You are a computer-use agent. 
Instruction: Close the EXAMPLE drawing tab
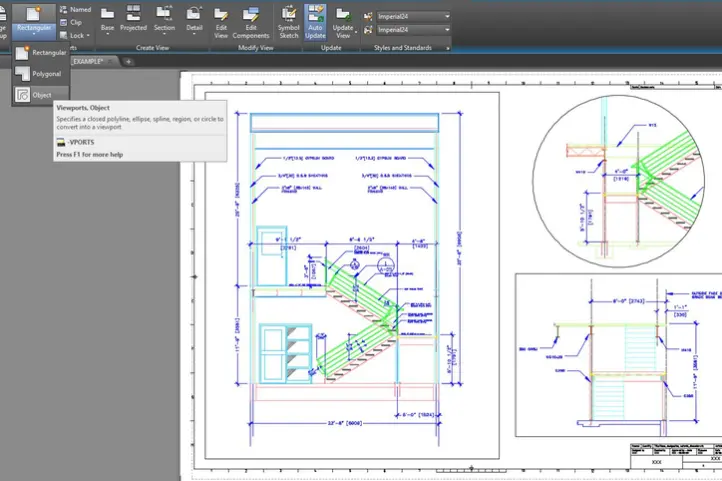[x=111, y=61]
